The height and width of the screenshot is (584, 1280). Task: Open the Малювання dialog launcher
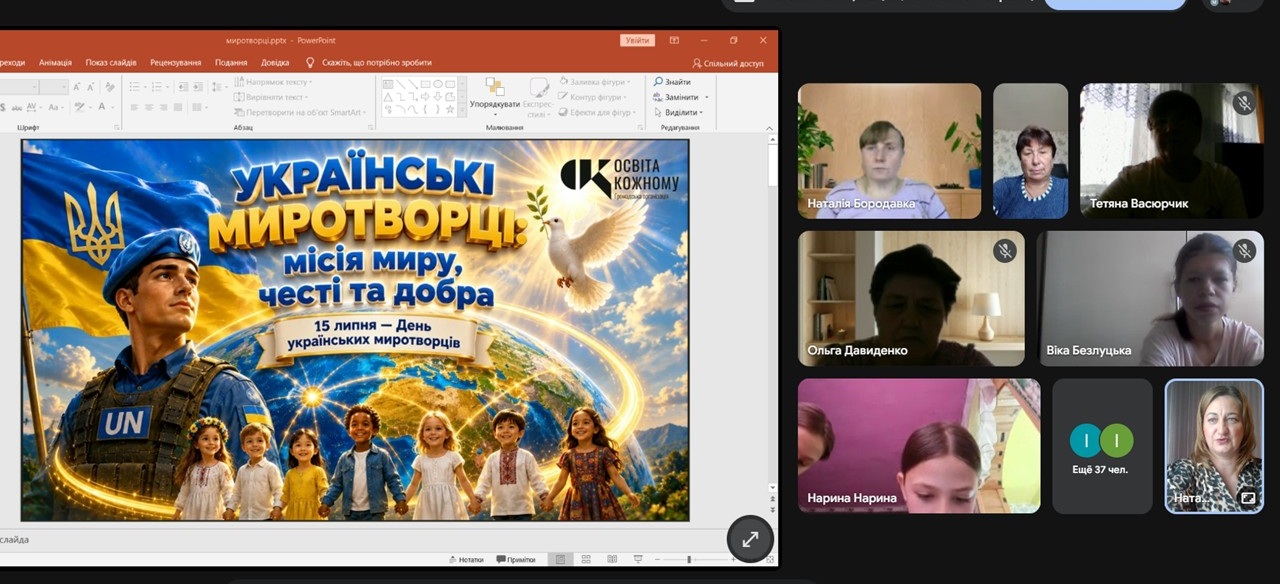click(640, 127)
